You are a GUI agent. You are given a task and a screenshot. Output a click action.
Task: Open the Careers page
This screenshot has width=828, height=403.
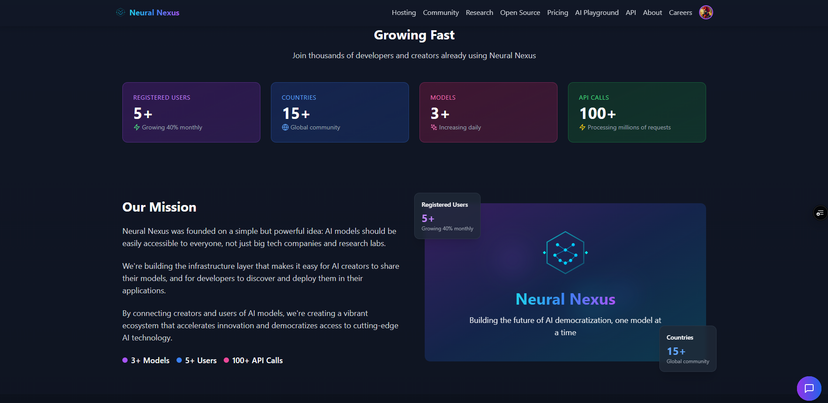(x=680, y=13)
